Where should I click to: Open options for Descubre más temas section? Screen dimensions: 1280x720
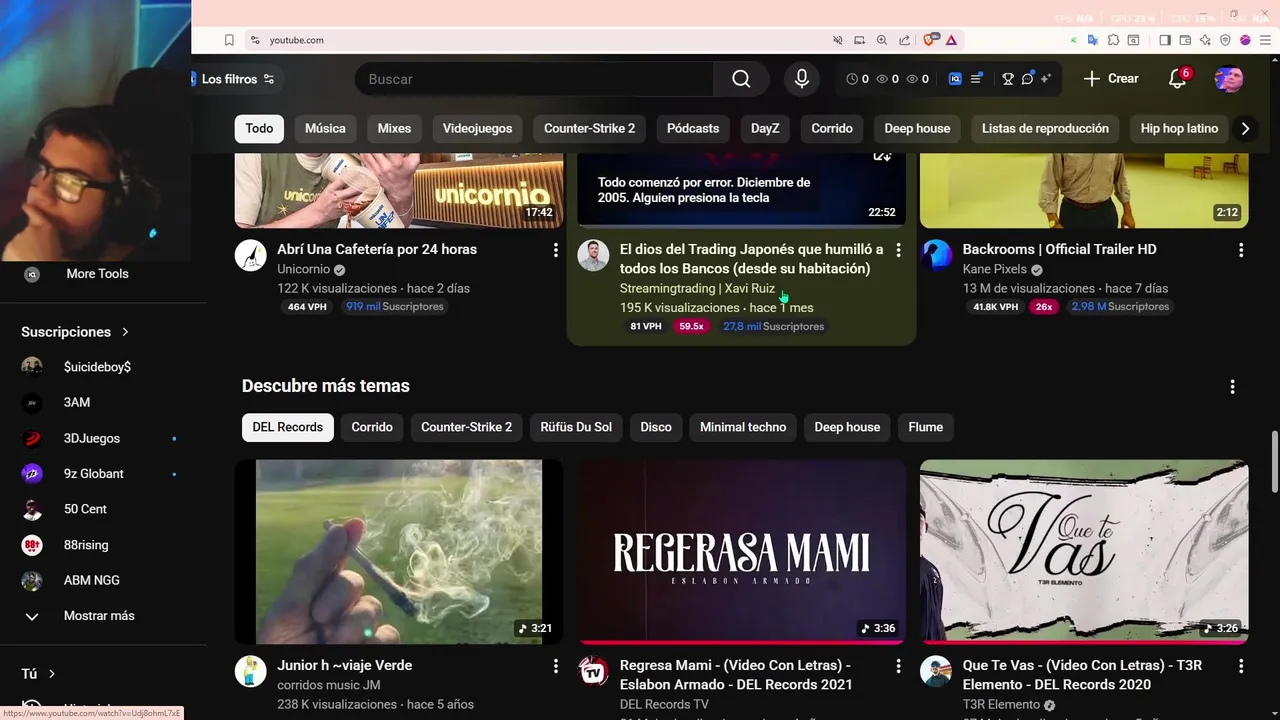[1232, 386]
